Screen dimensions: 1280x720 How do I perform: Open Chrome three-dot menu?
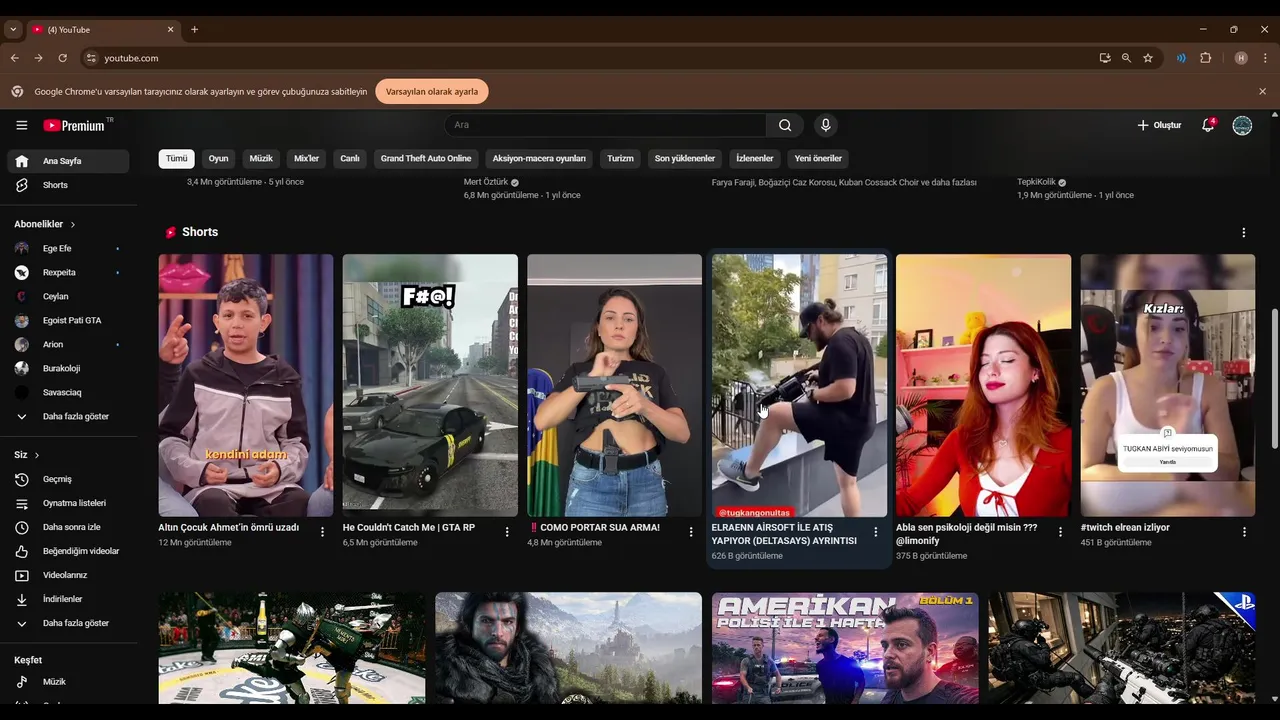pos(1265,58)
